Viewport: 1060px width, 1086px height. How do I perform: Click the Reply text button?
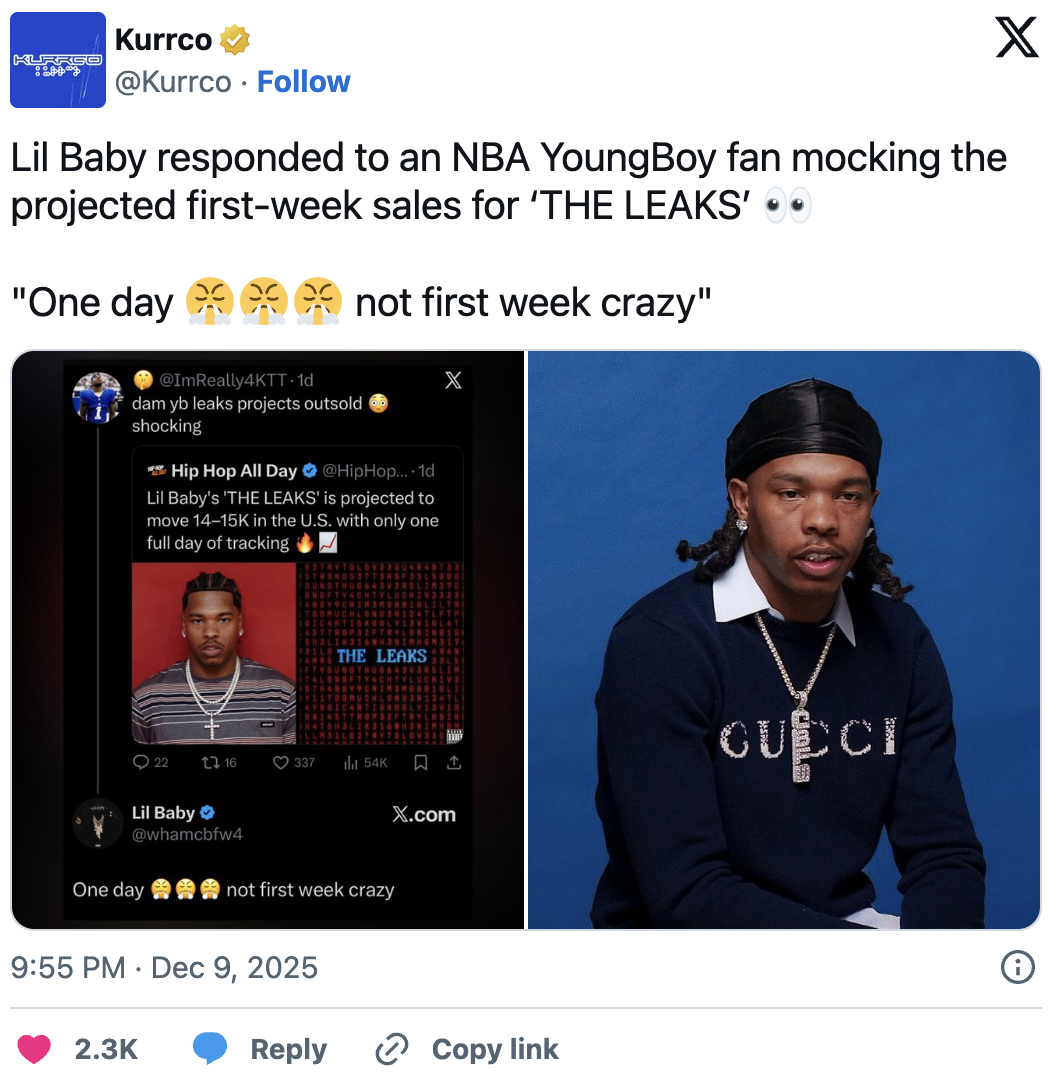pos(288,1049)
